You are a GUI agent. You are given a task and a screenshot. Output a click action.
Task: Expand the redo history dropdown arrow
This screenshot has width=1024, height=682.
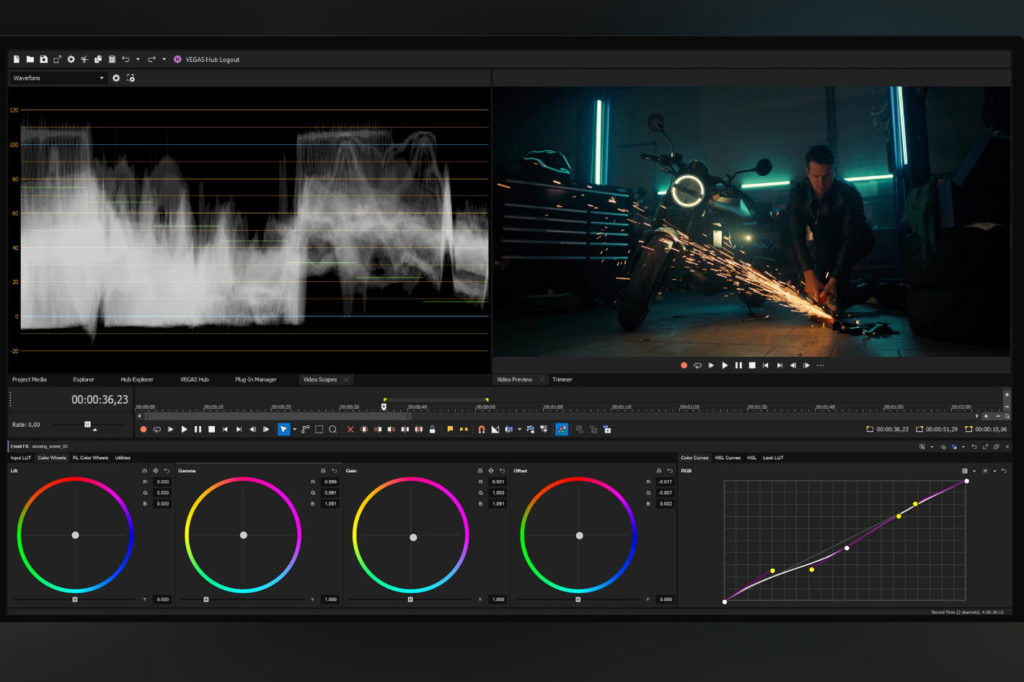[x=164, y=59]
